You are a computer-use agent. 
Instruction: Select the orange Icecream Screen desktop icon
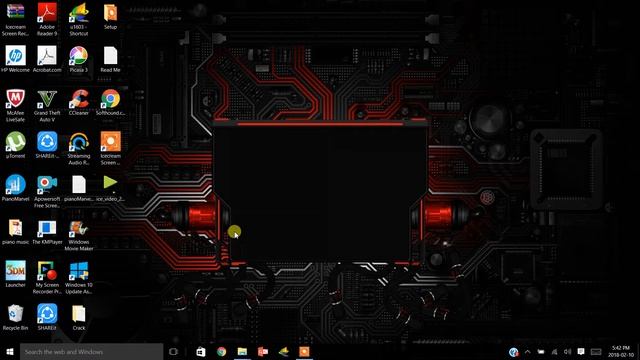pos(110,148)
